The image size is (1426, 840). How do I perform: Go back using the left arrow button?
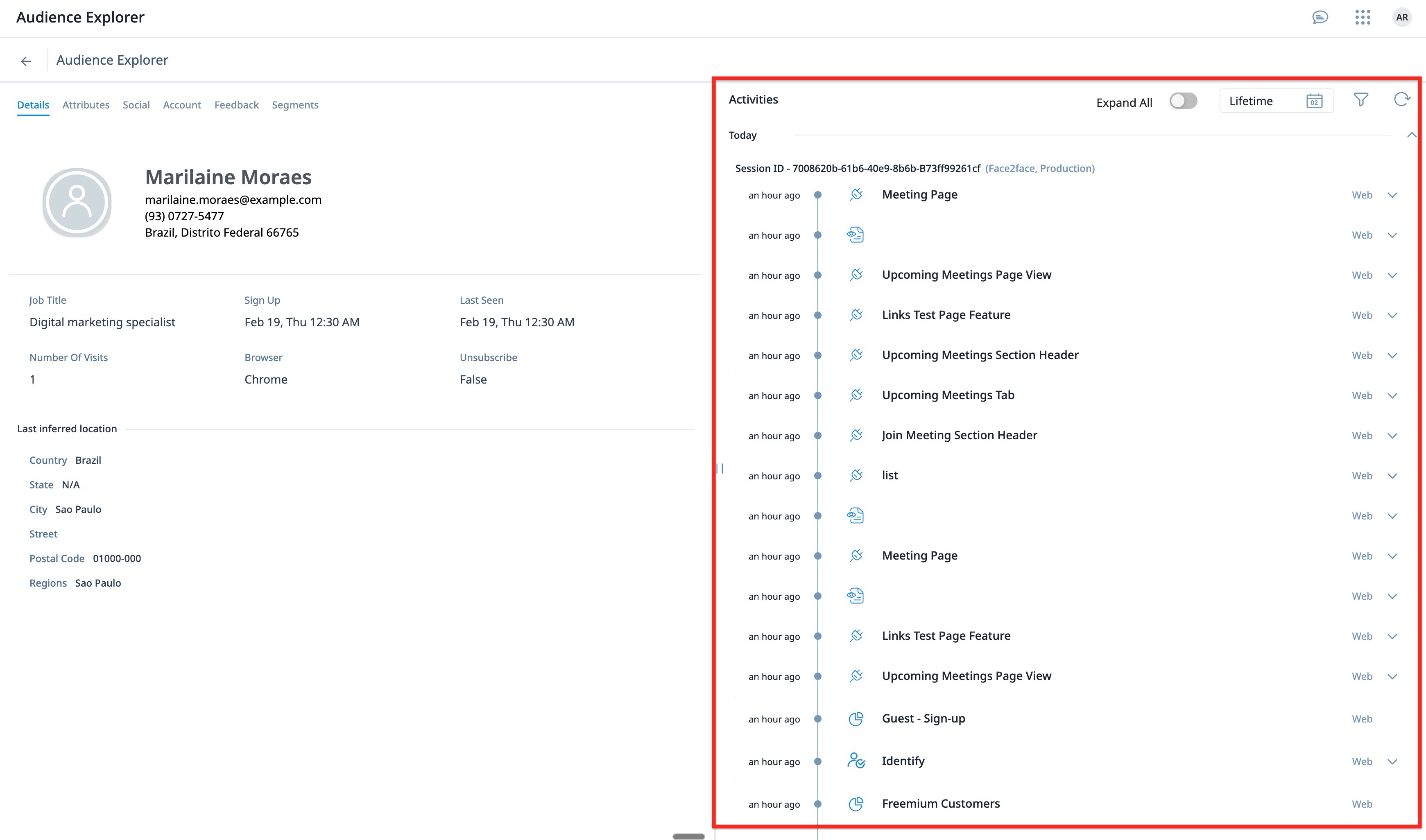click(26, 60)
